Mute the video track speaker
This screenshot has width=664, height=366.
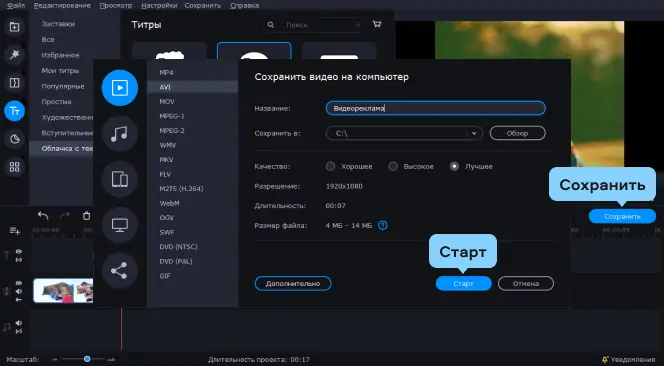(19, 291)
